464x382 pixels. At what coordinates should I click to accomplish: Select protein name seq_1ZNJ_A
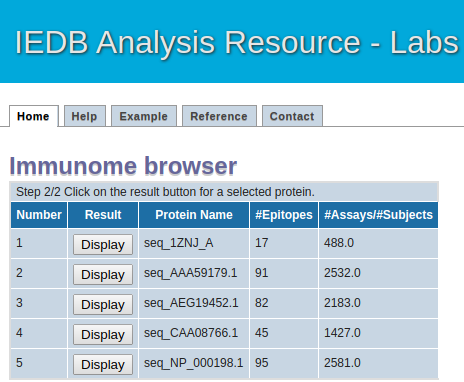[x=179, y=243]
